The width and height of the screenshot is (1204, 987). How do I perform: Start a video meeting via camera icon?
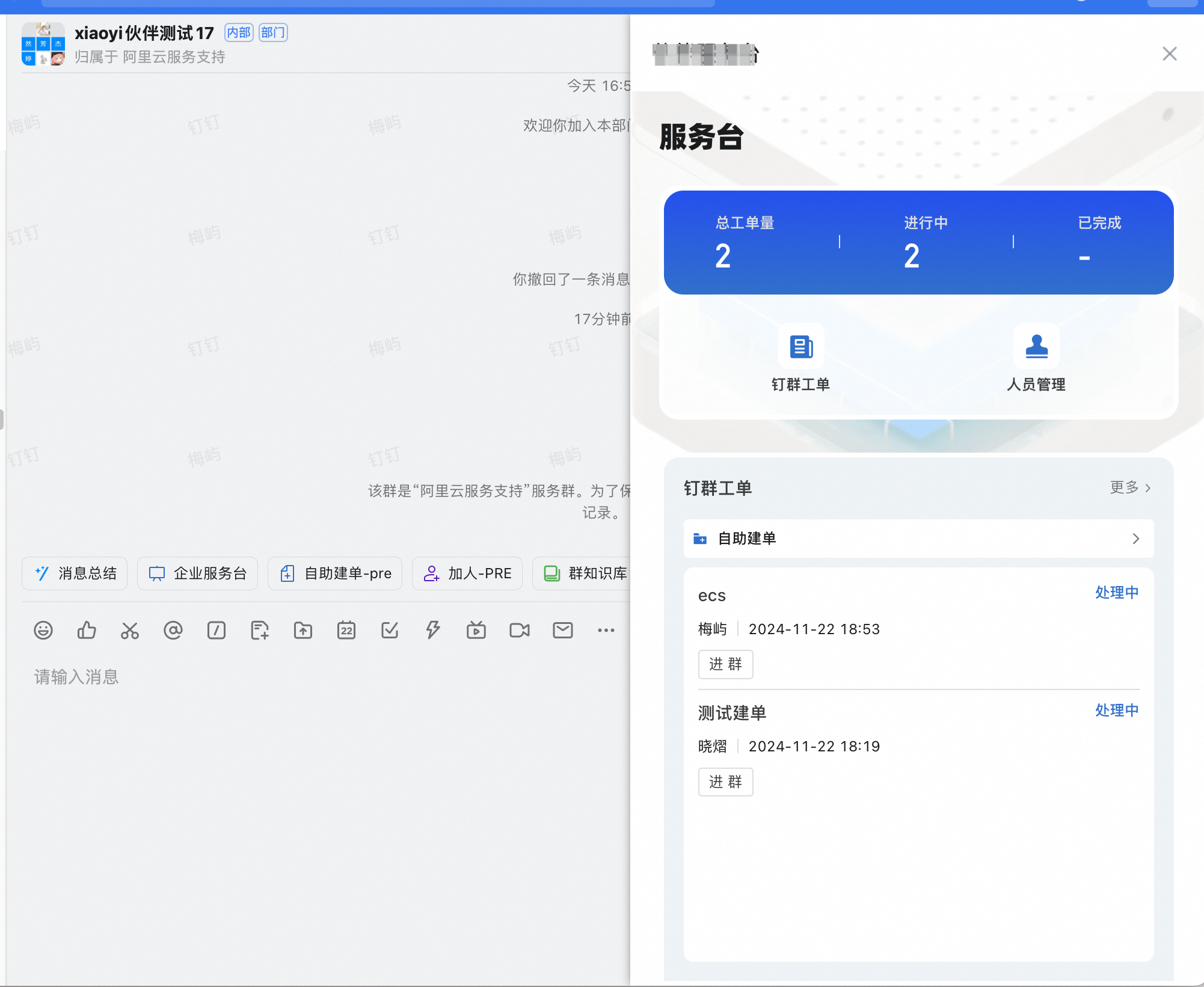tap(520, 630)
